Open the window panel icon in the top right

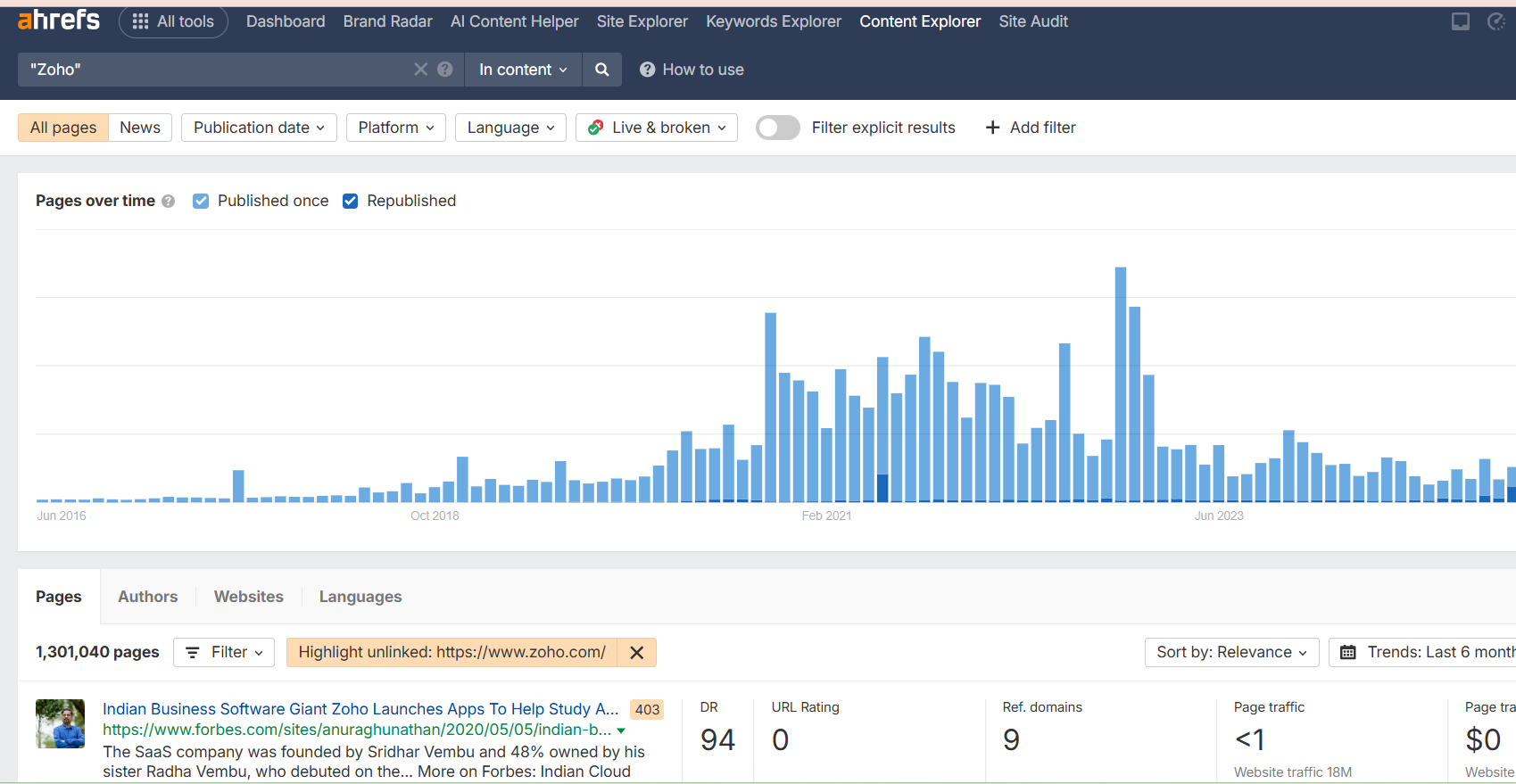(1460, 21)
